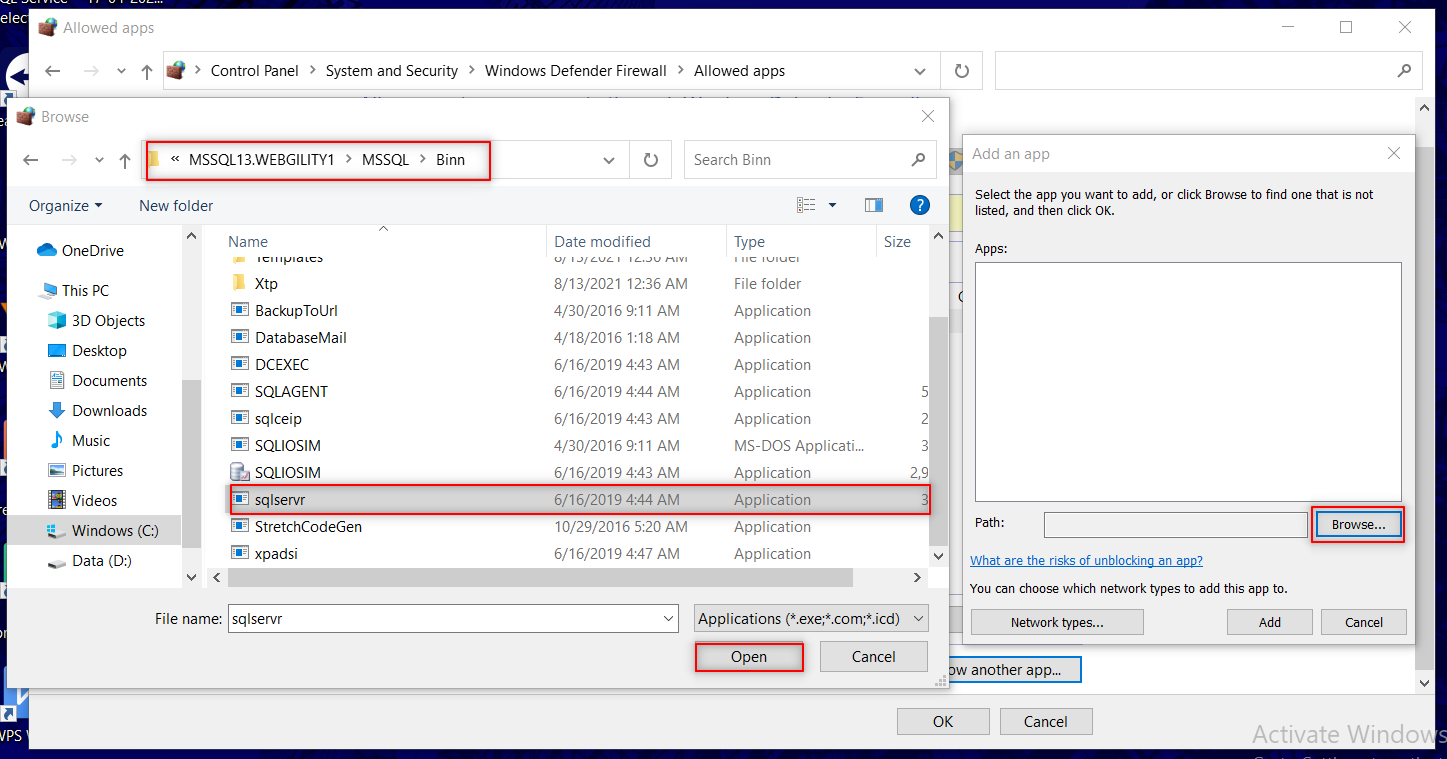Click the Downloads arrow icon
Screen dimensions: 1447x759
[x=57, y=411]
